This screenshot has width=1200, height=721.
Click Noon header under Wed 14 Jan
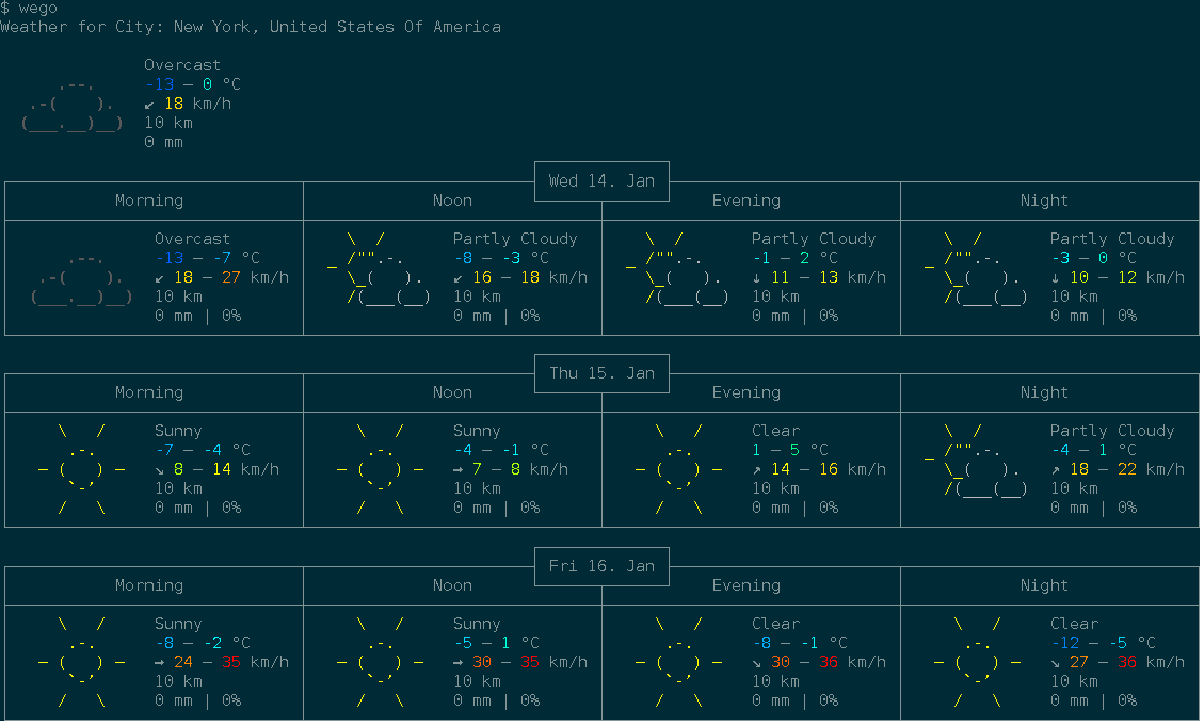click(452, 200)
